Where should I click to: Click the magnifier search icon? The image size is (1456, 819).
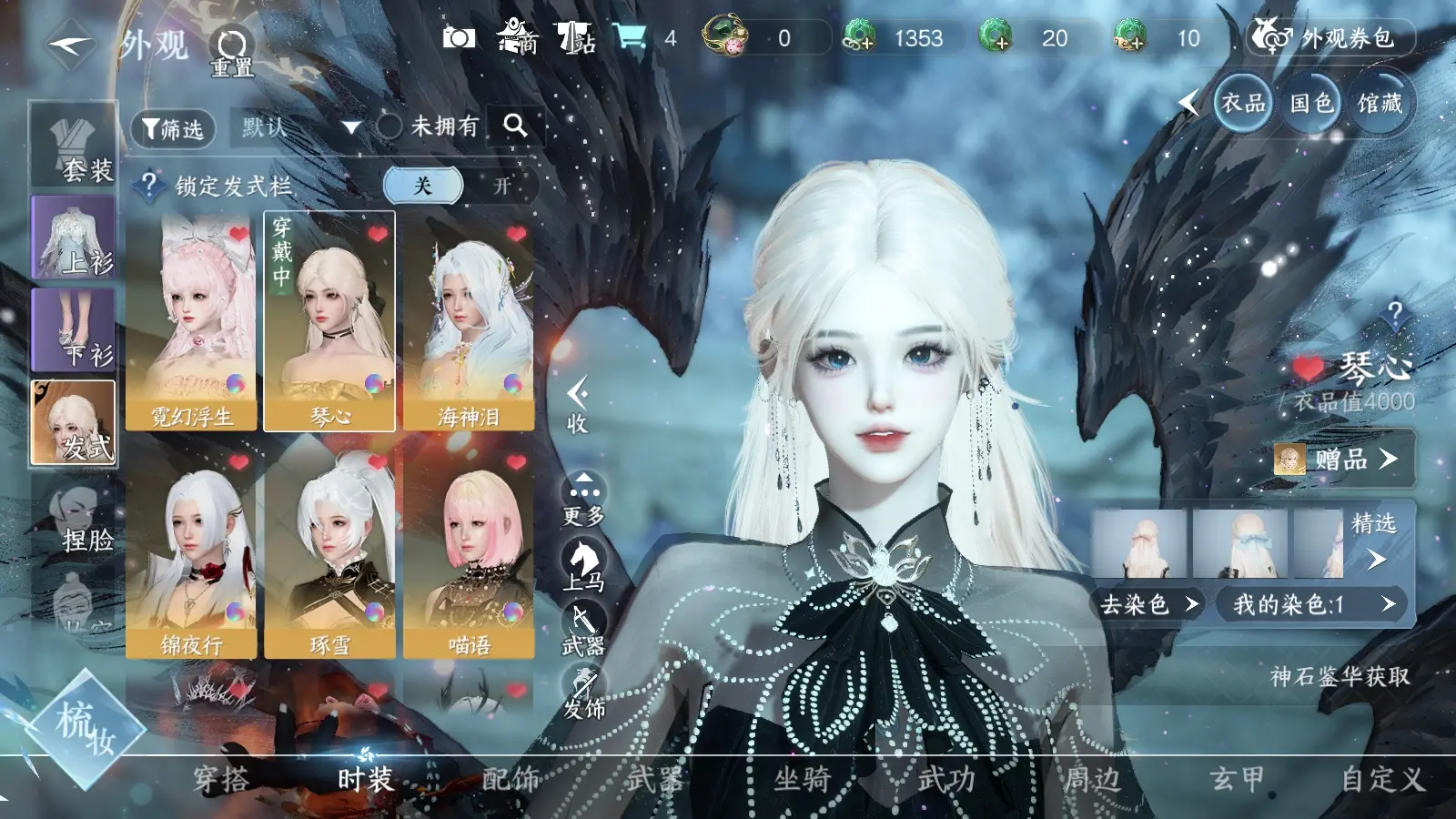[x=515, y=126]
